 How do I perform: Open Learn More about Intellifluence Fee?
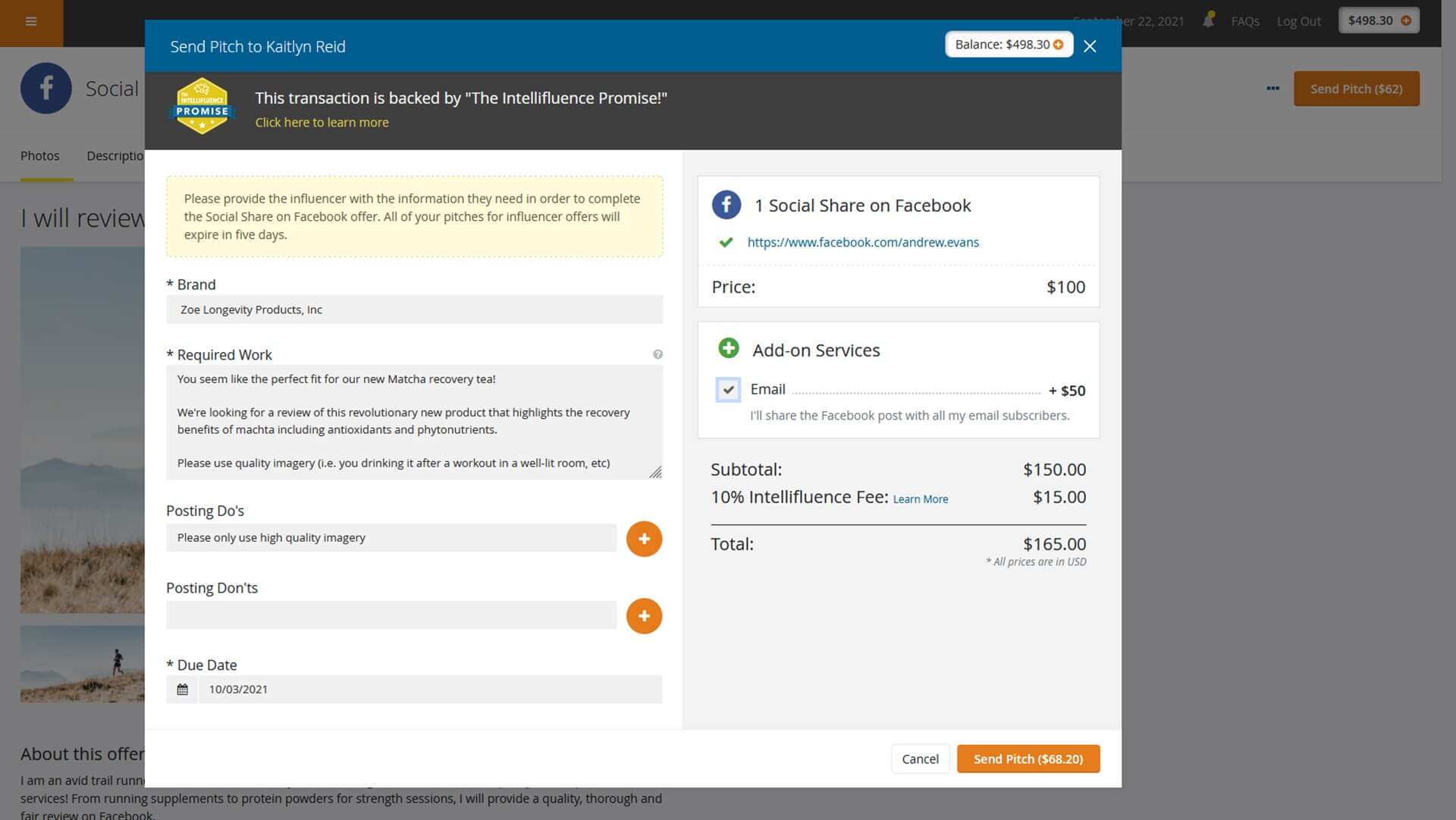(920, 499)
